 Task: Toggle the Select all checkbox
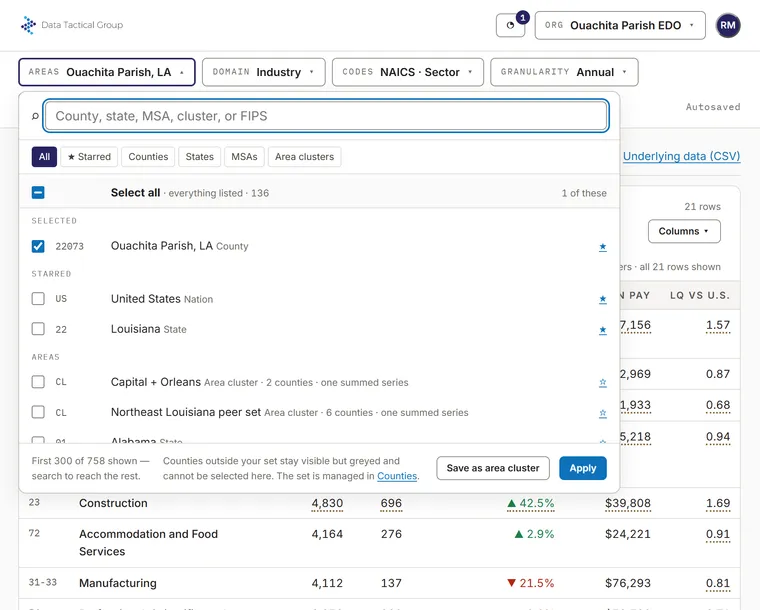pos(38,193)
